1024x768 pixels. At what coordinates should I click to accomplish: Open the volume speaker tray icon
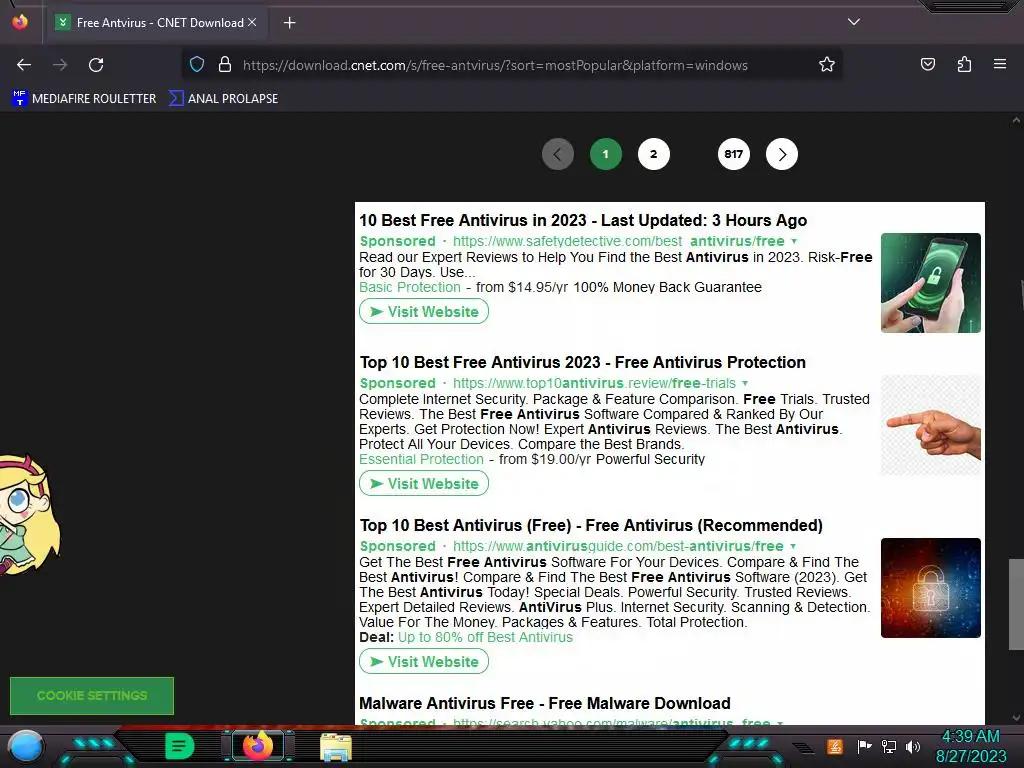(912, 746)
